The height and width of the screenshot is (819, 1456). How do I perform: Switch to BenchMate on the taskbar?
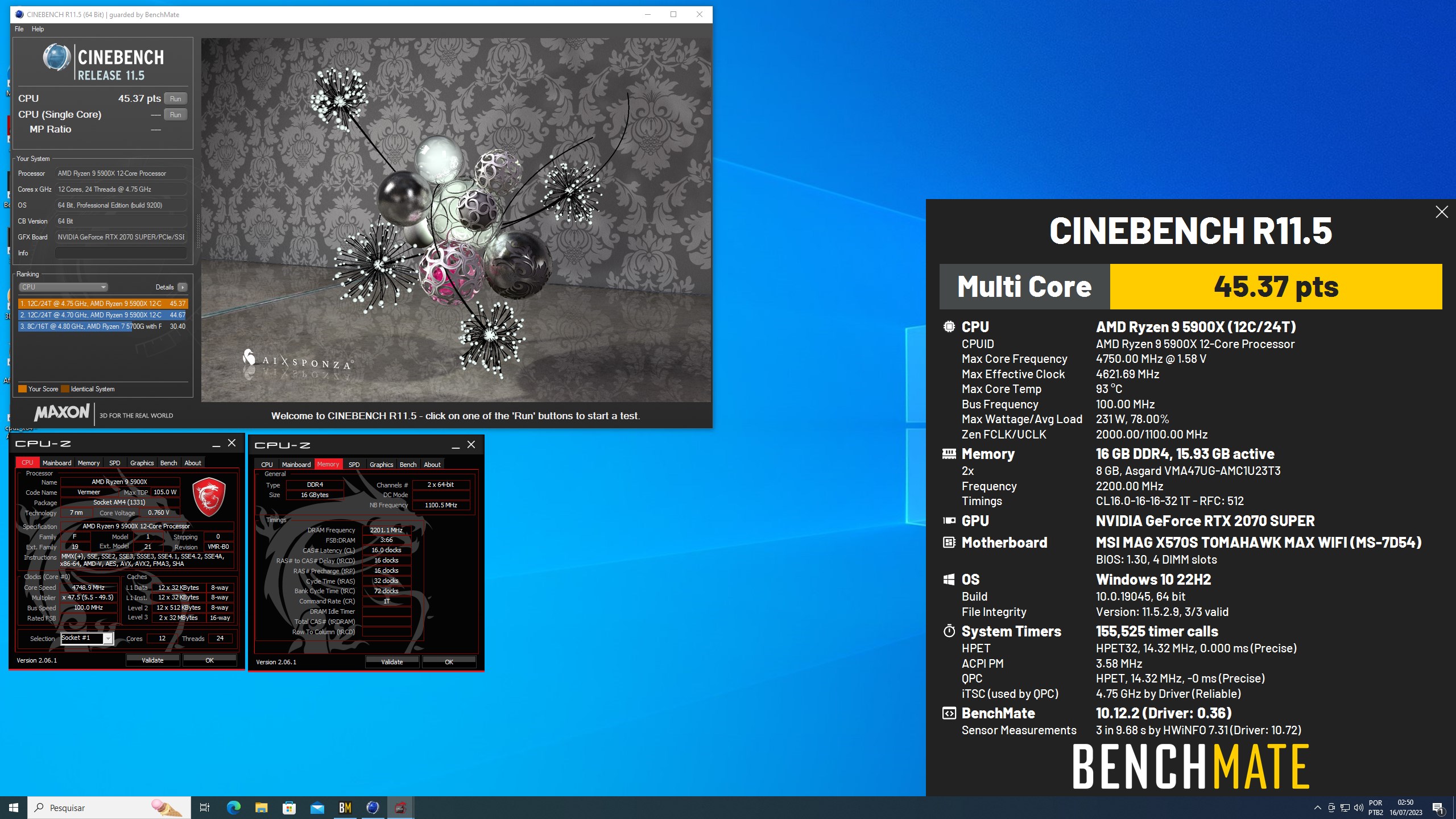[345, 808]
